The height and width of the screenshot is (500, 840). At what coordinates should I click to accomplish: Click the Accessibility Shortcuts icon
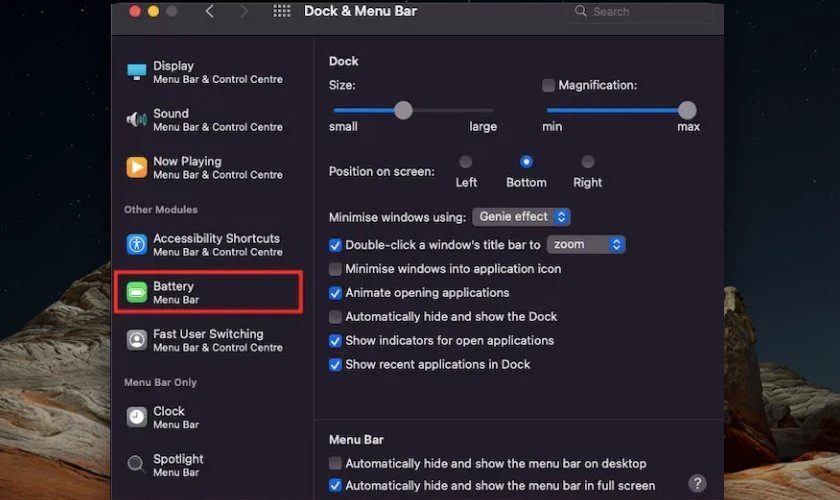136,245
